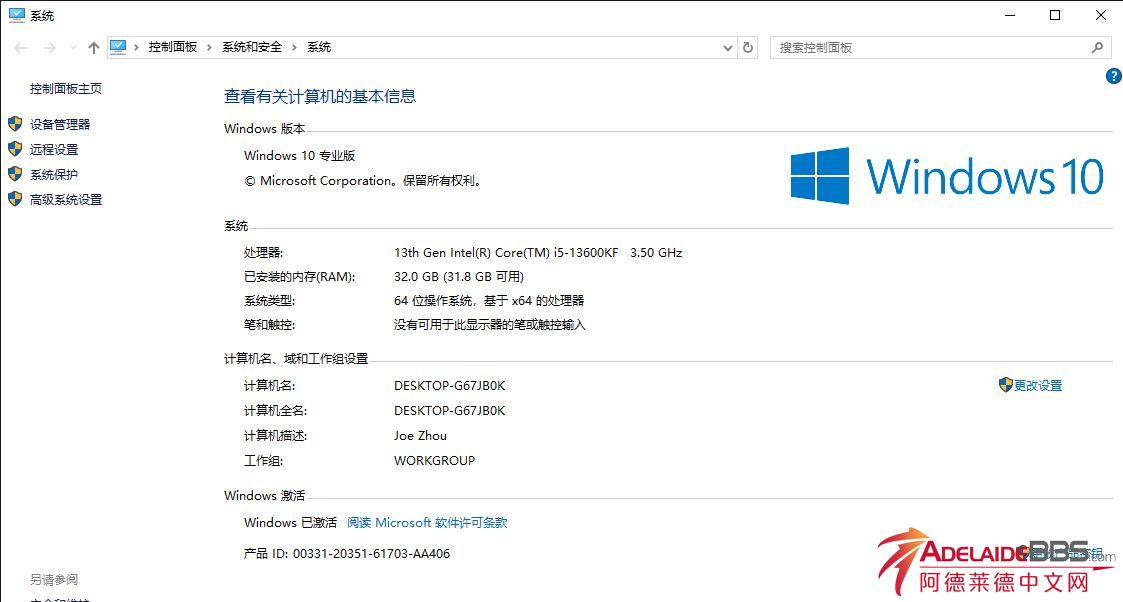Open 系统保护 settings
The image size is (1123, 602).
[54, 174]
